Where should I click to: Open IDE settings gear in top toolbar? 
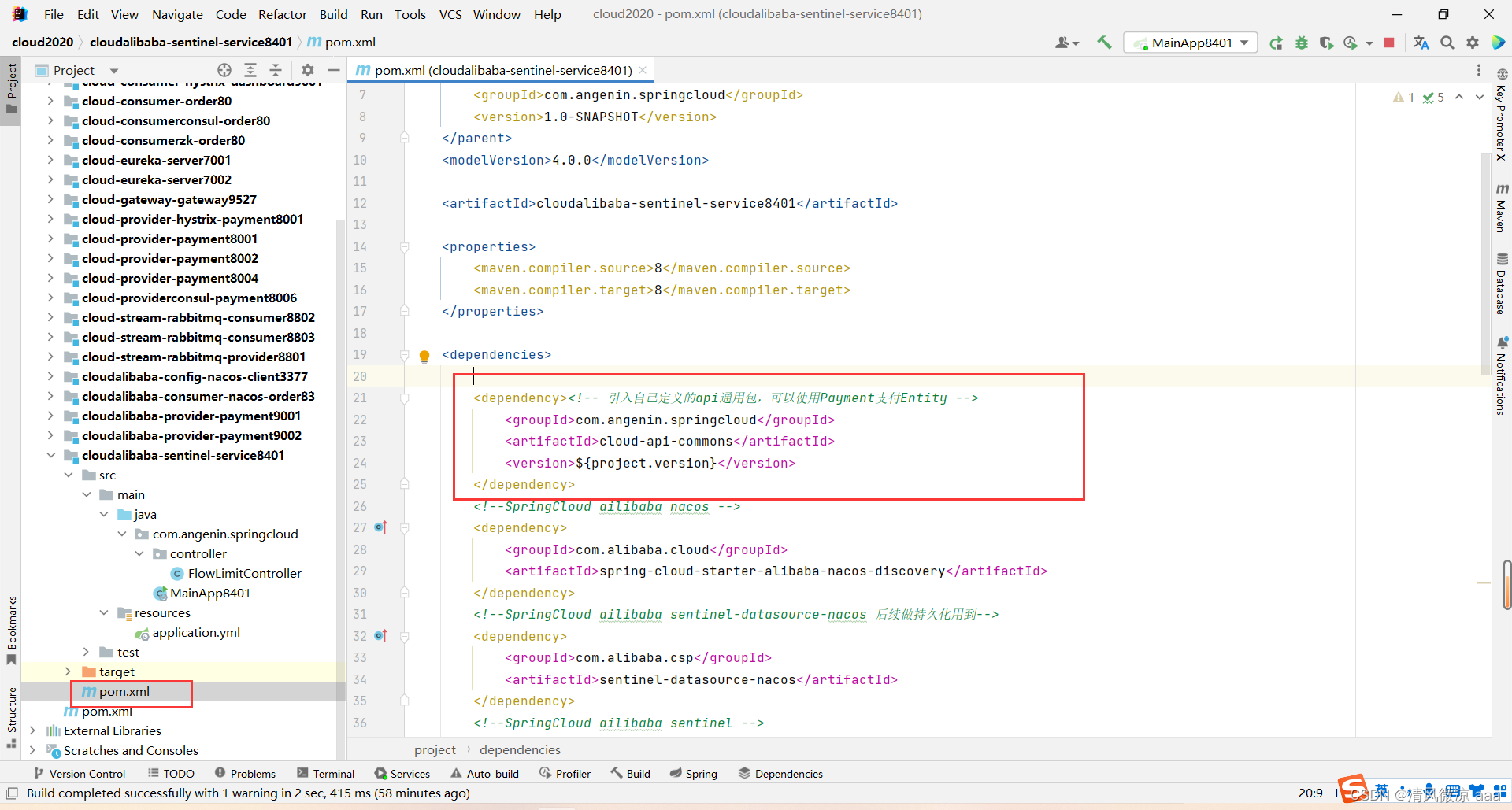[1473, 43]
